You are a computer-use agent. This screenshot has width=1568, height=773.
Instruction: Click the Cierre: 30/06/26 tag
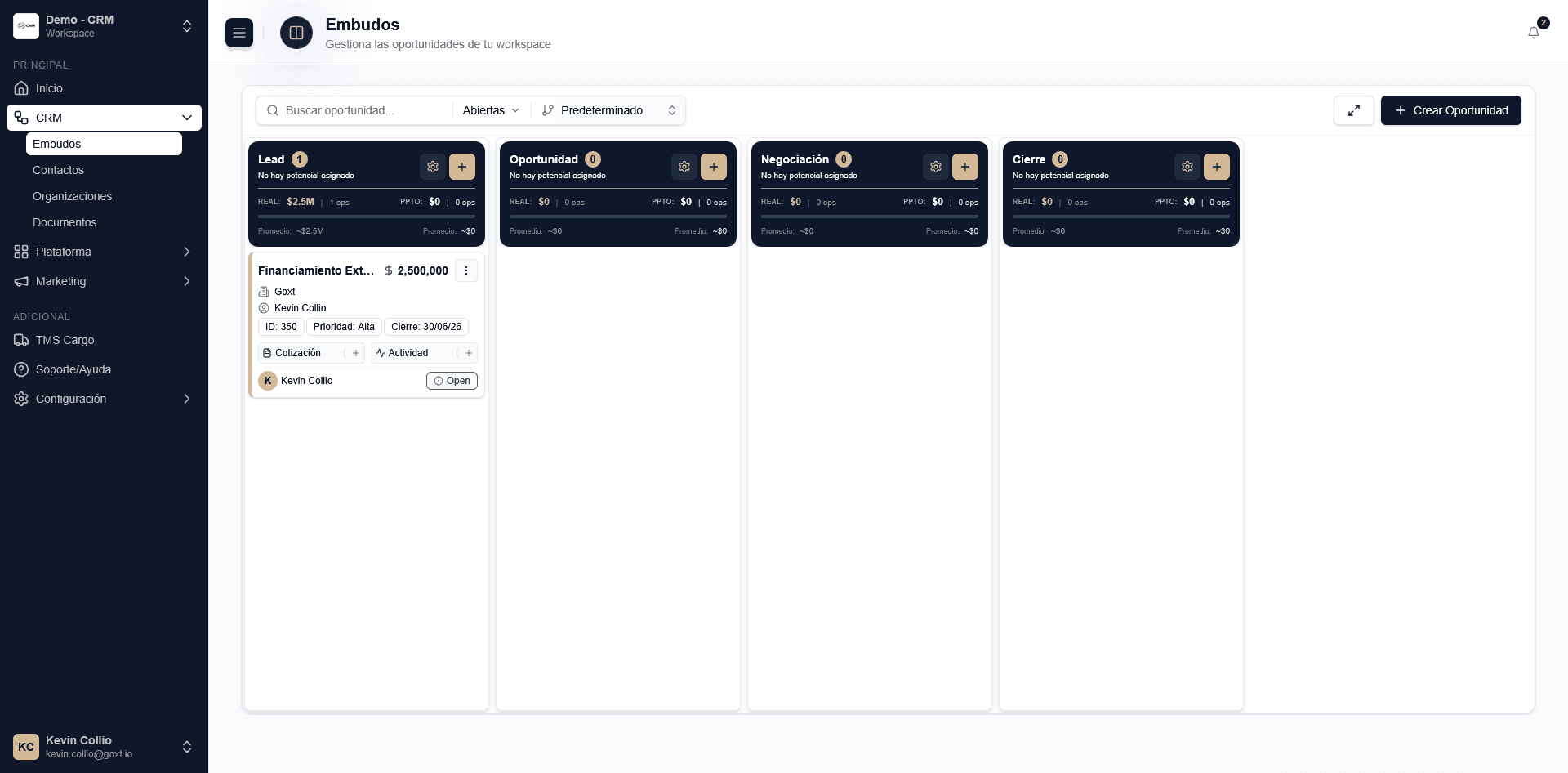pos(426,327)
